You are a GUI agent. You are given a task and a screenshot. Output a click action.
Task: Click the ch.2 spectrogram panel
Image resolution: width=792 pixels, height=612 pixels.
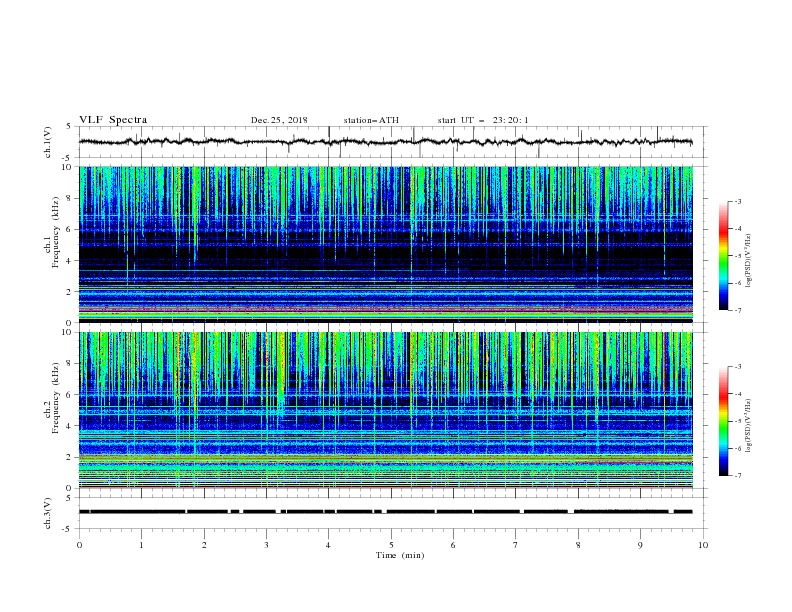point(386,410)
